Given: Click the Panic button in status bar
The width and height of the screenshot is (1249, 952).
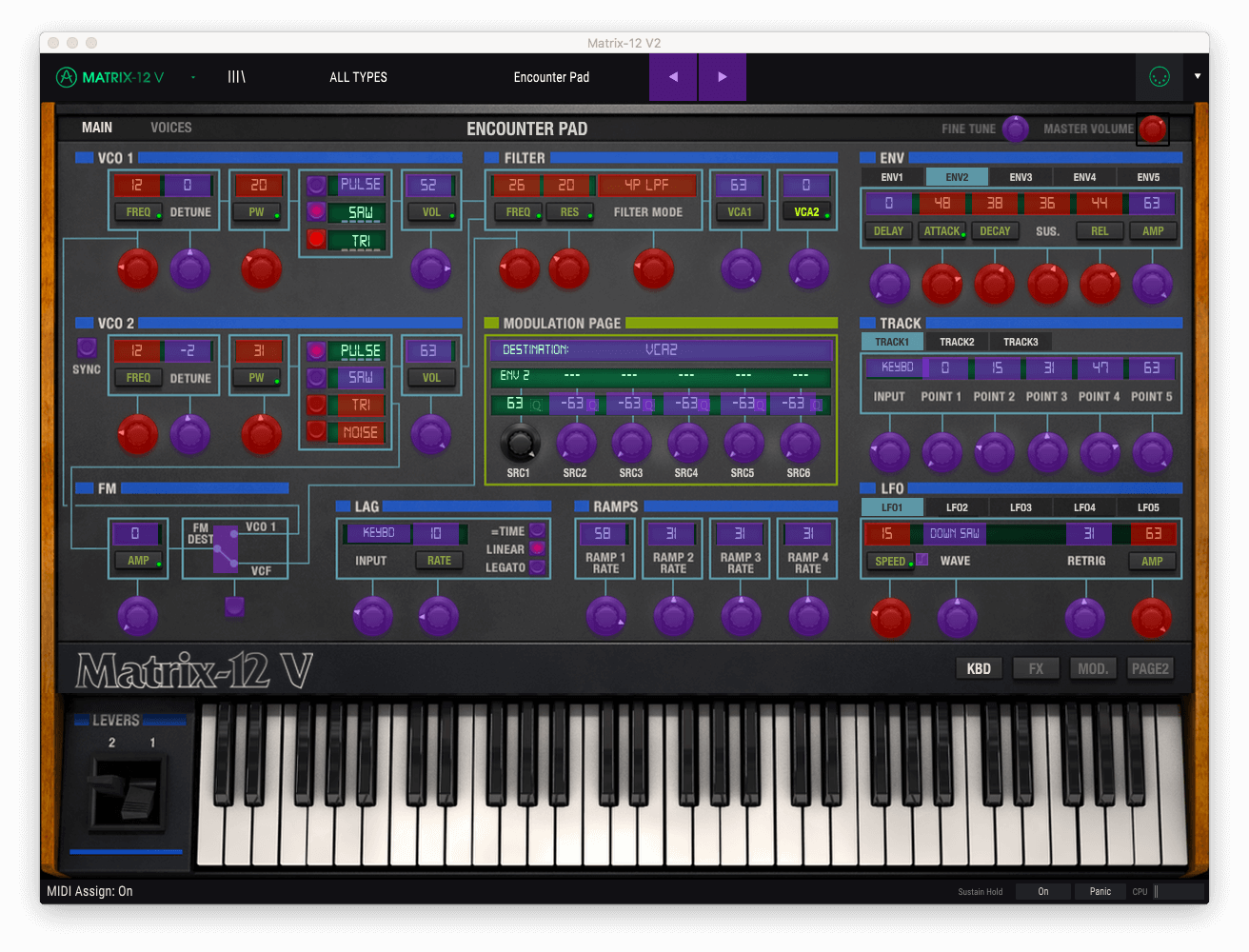Looking at the screenshot, I should [x=1100, y=891].
